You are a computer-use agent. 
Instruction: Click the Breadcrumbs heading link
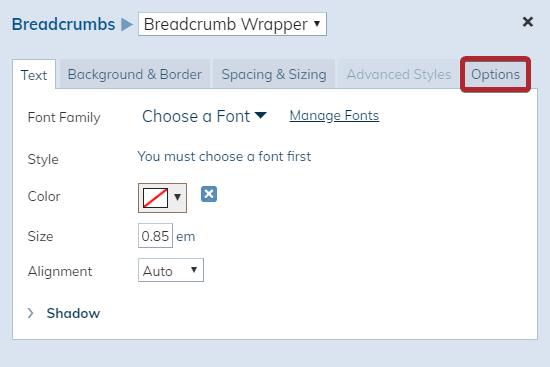click(63, 25)
